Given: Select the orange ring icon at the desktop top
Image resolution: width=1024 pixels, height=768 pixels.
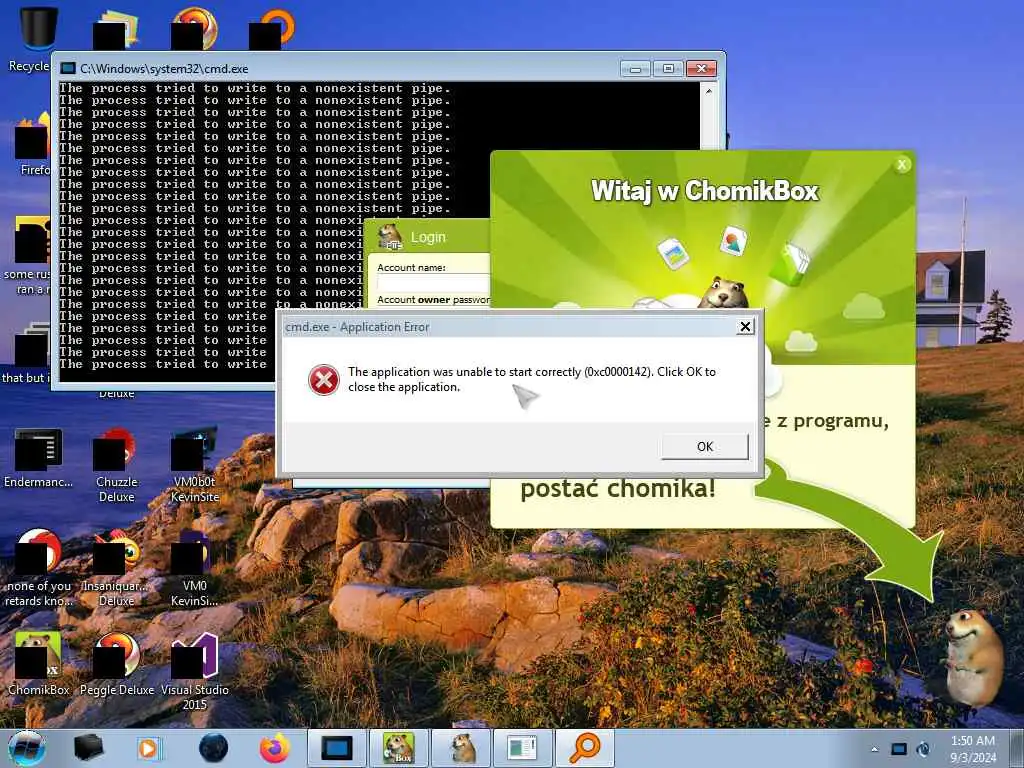Looking at the screenshot, I should tap(272, 29).
